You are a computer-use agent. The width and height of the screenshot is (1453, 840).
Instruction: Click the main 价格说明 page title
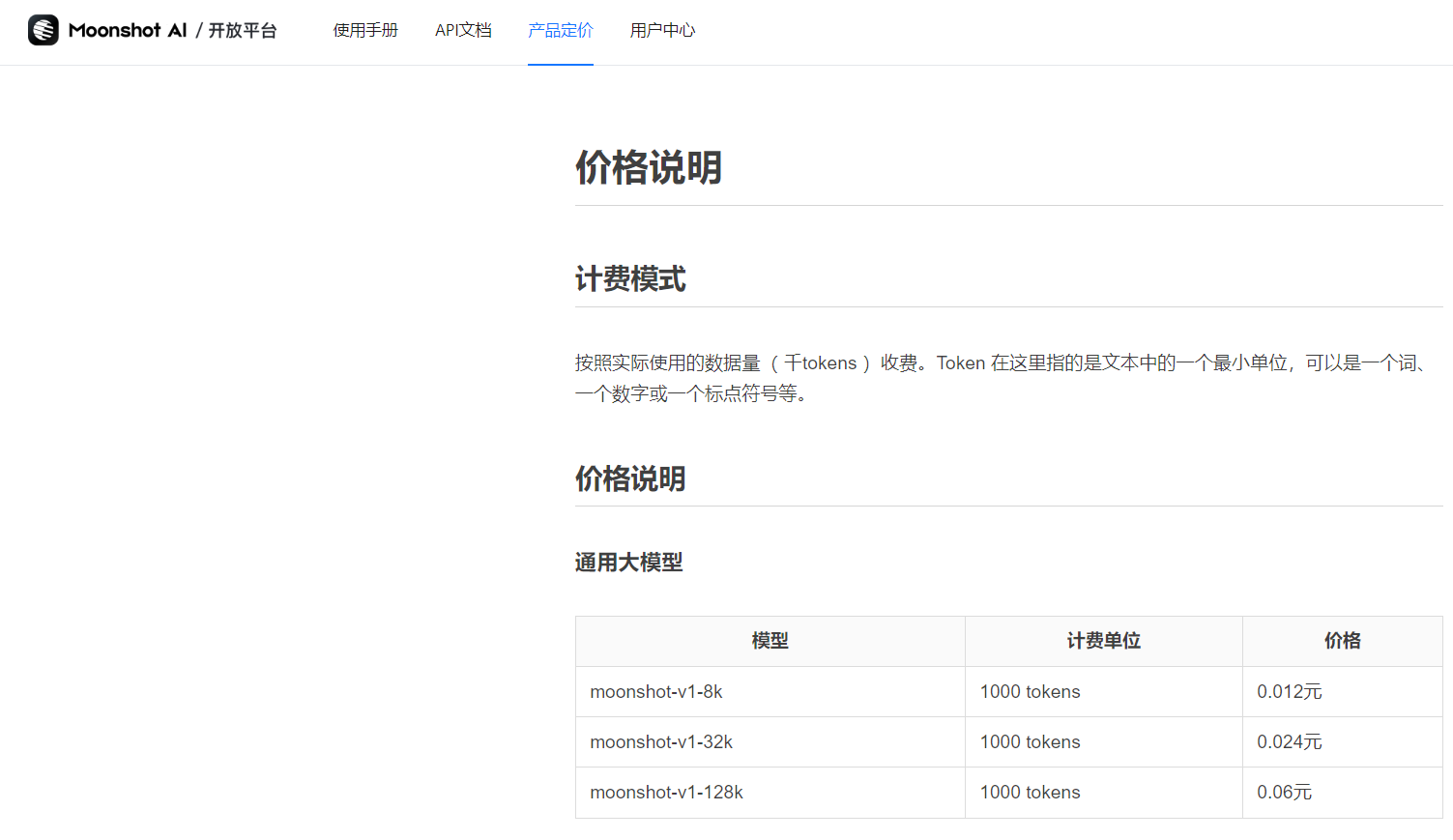point(649,167)
